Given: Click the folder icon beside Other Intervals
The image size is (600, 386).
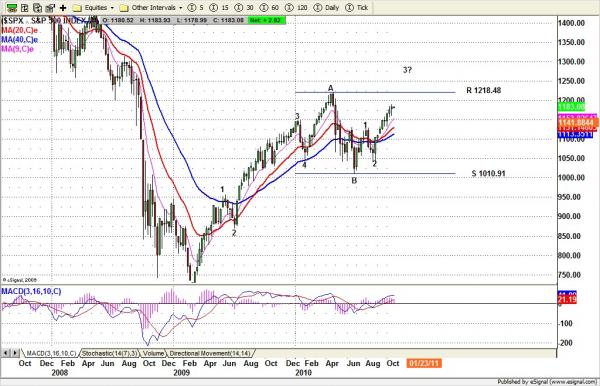Looking at the screenshot, I should coord(124,8).
